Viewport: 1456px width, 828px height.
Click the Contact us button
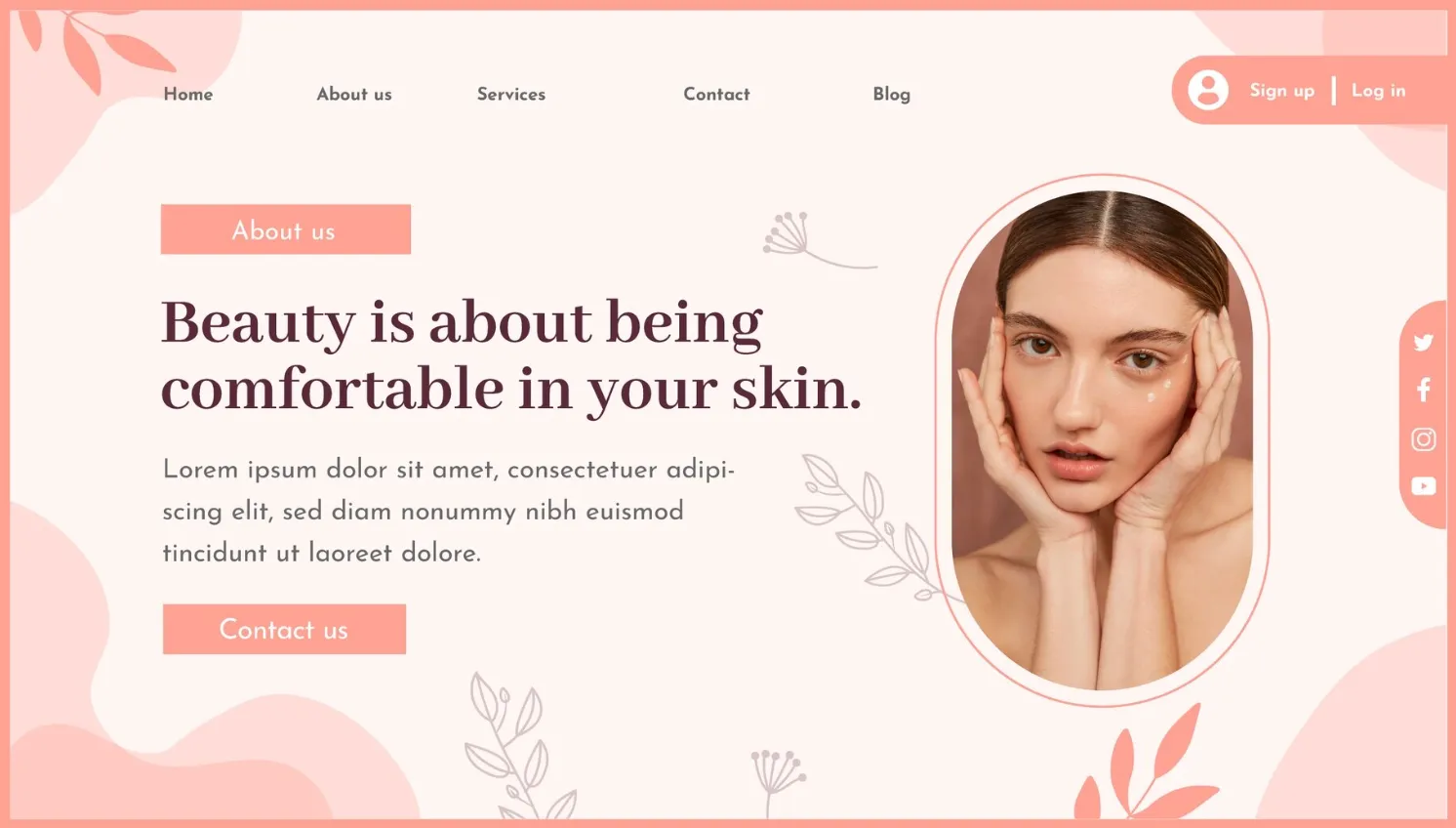[284, 629]
